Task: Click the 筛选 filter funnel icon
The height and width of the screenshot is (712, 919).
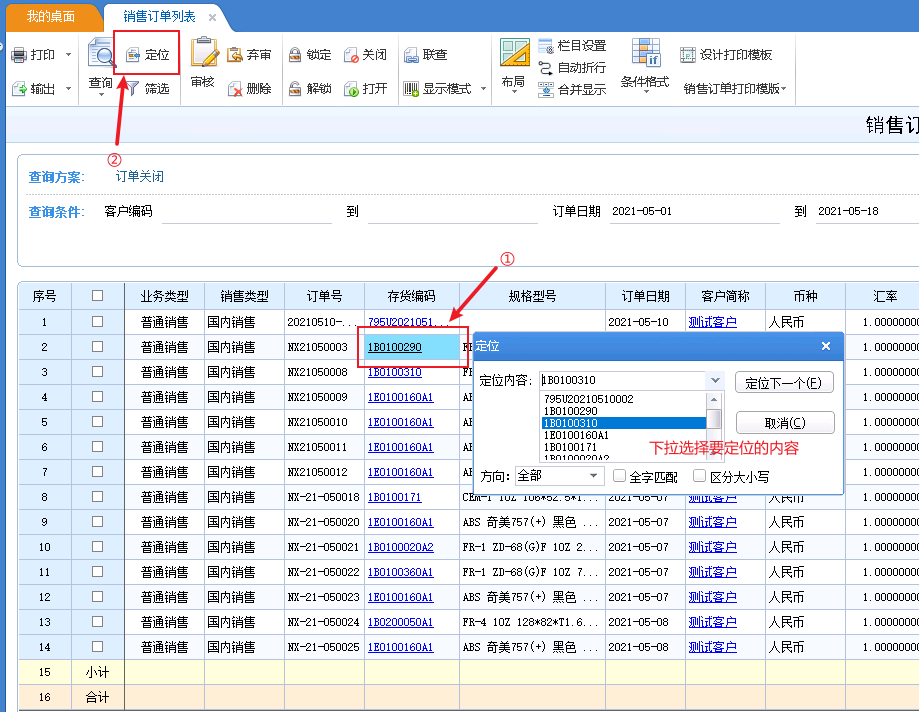Action: click(132, 88)
